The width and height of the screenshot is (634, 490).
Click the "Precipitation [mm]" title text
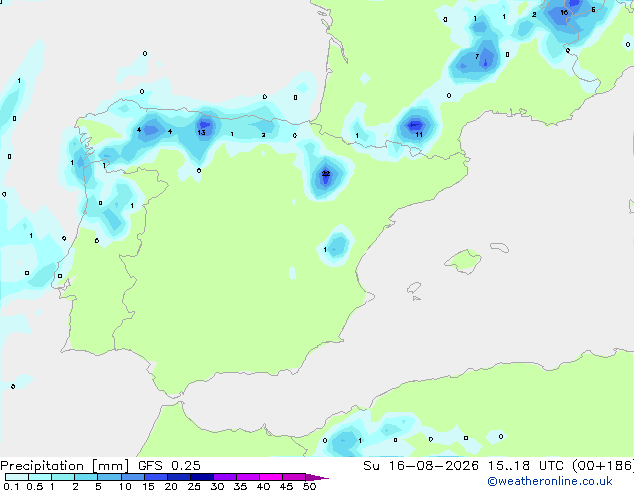[64, 466]
